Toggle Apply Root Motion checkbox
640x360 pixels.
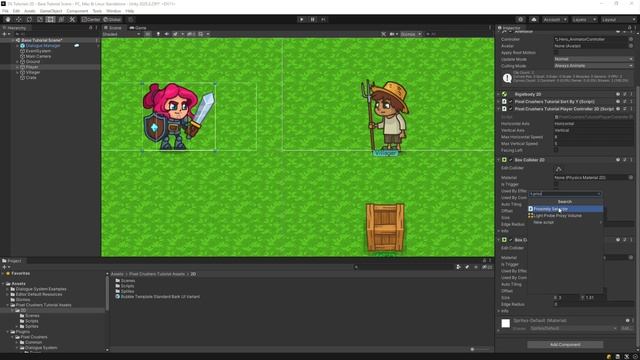tap(556, 53)
